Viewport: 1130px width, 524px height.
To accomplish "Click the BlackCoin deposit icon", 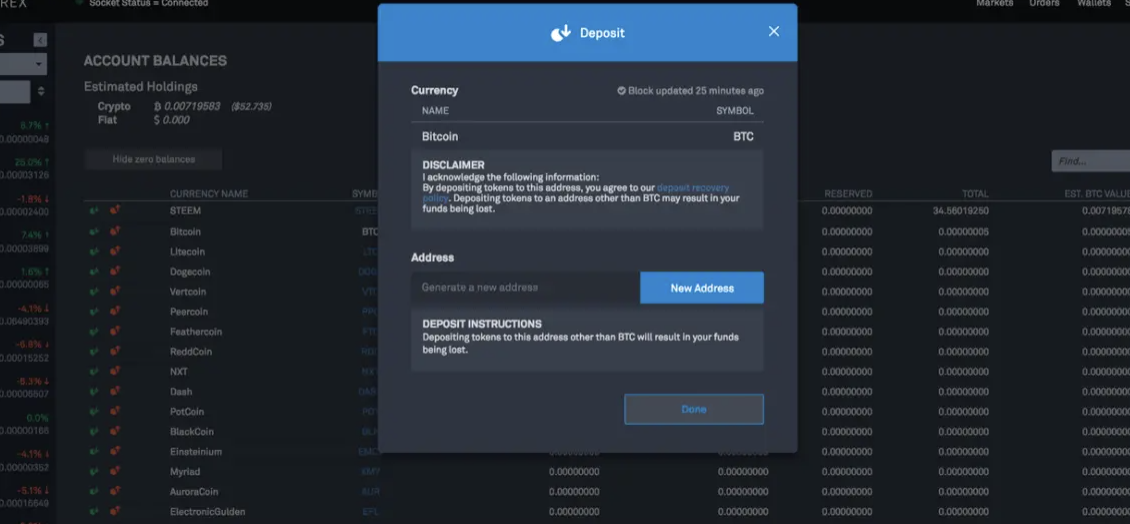I will [x=94, y=432].
